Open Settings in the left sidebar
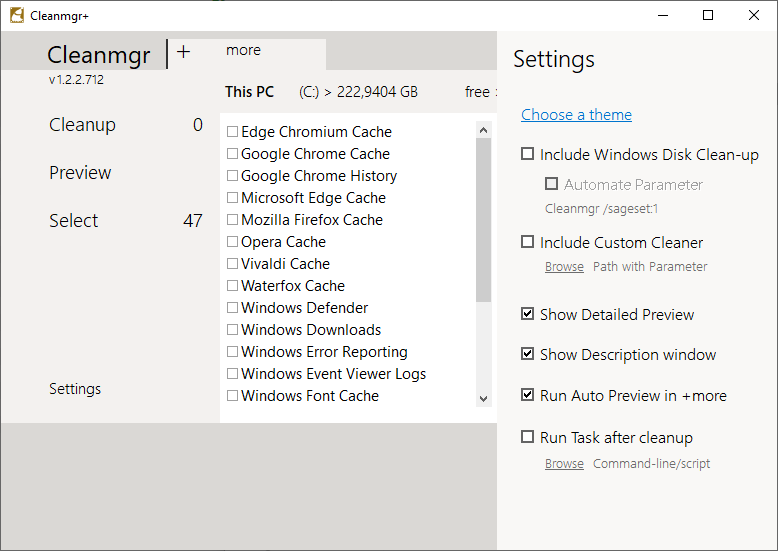The width and height of the screenshot is (778, 551). [75, 389]
